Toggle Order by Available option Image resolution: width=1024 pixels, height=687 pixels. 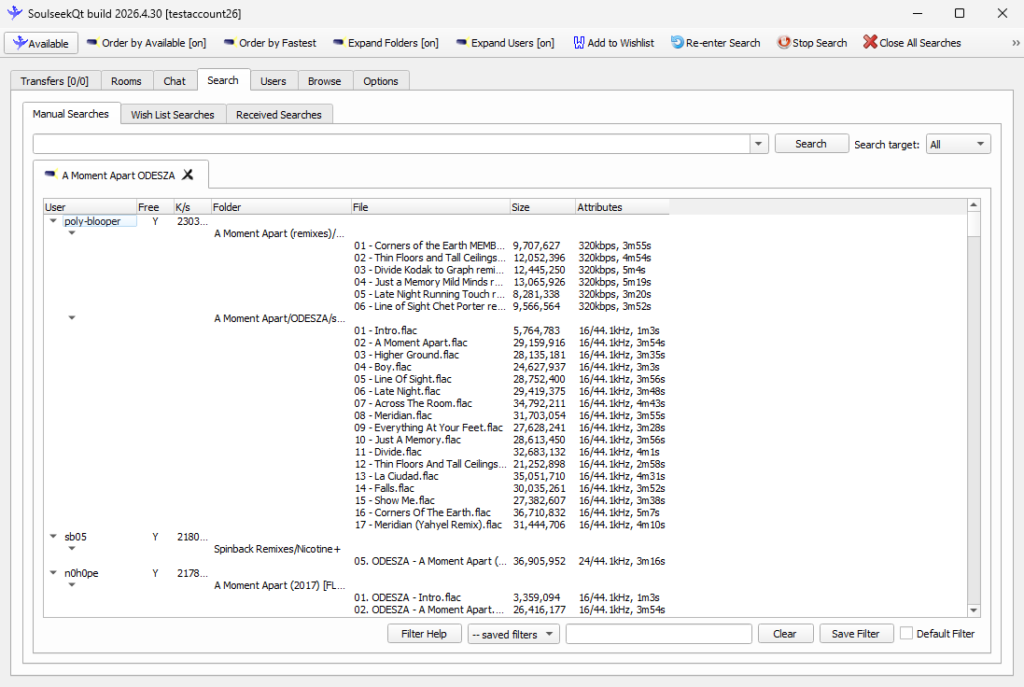click(x=146, y=43)
